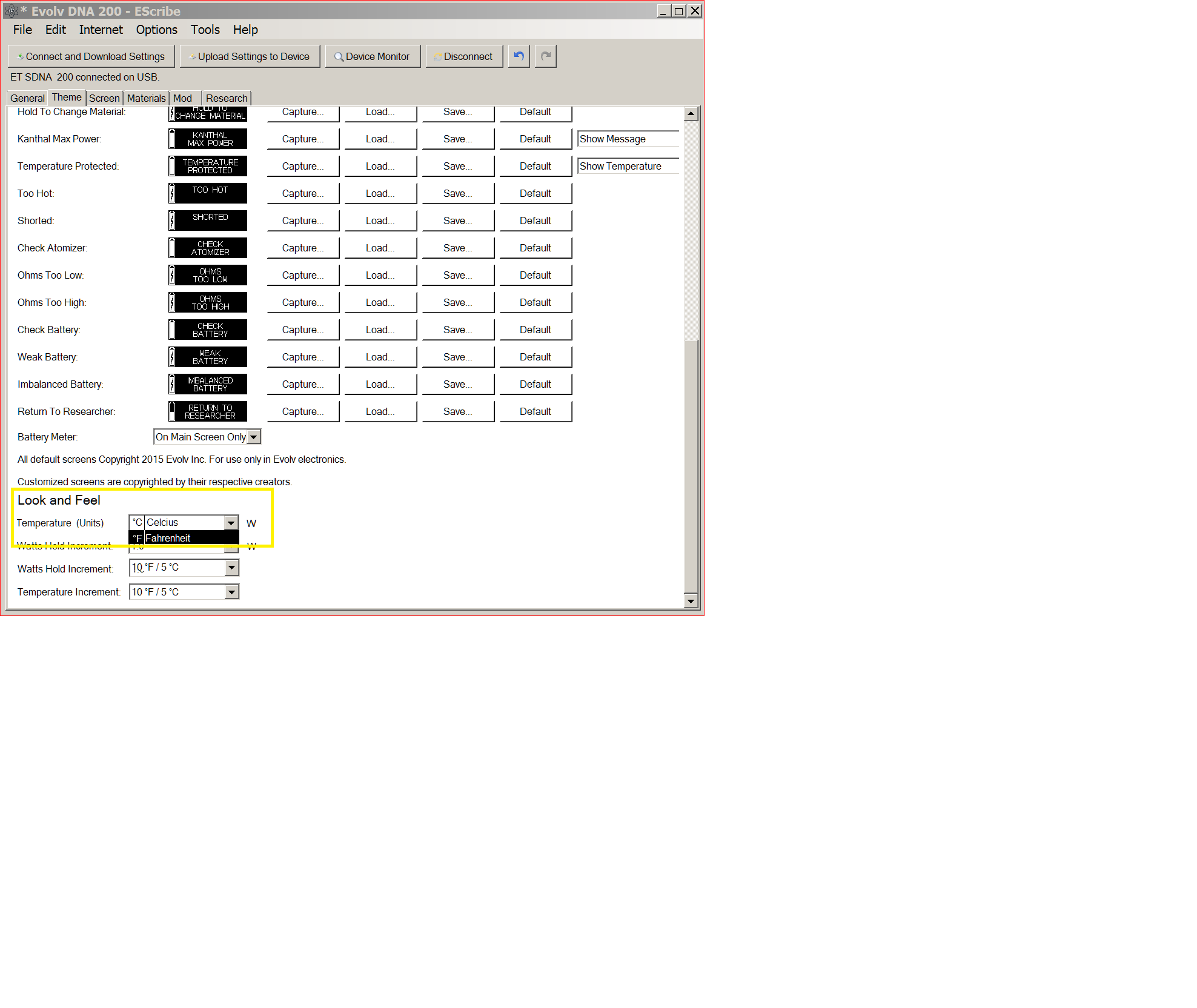The image size is (1197, 1008).
Task: Open the Tools menu
Action: click(x=205, y=30)
